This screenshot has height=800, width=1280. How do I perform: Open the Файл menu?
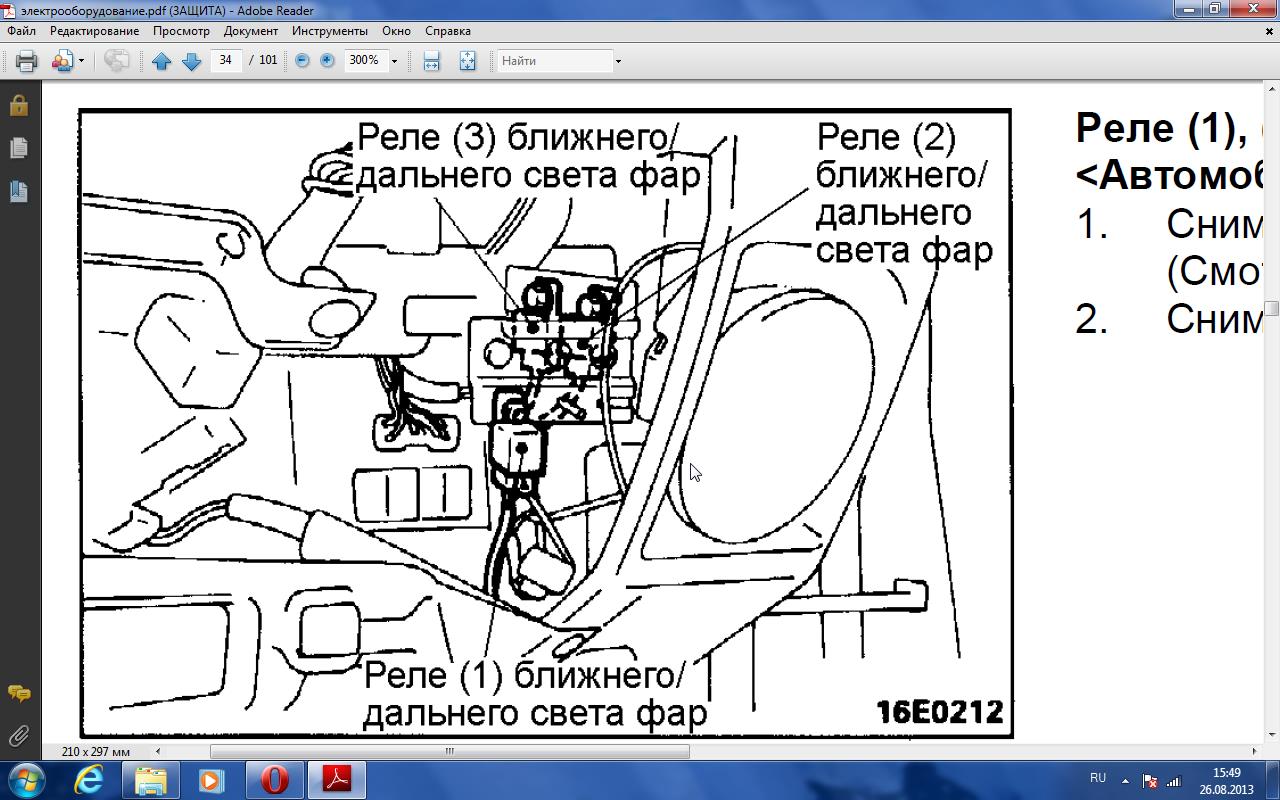click(21, 31)
